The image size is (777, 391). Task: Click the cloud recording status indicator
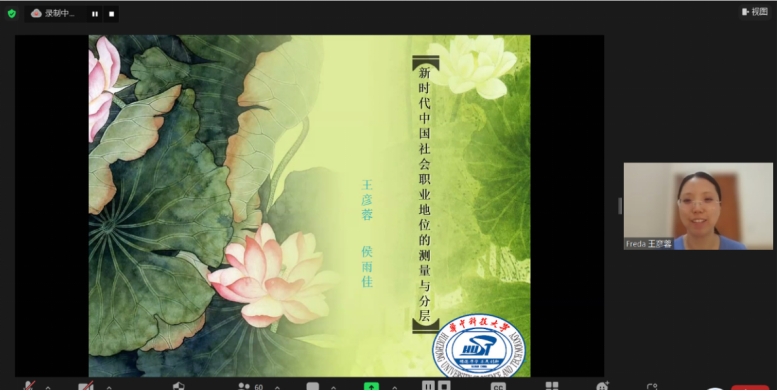click(x=53, y=14)
